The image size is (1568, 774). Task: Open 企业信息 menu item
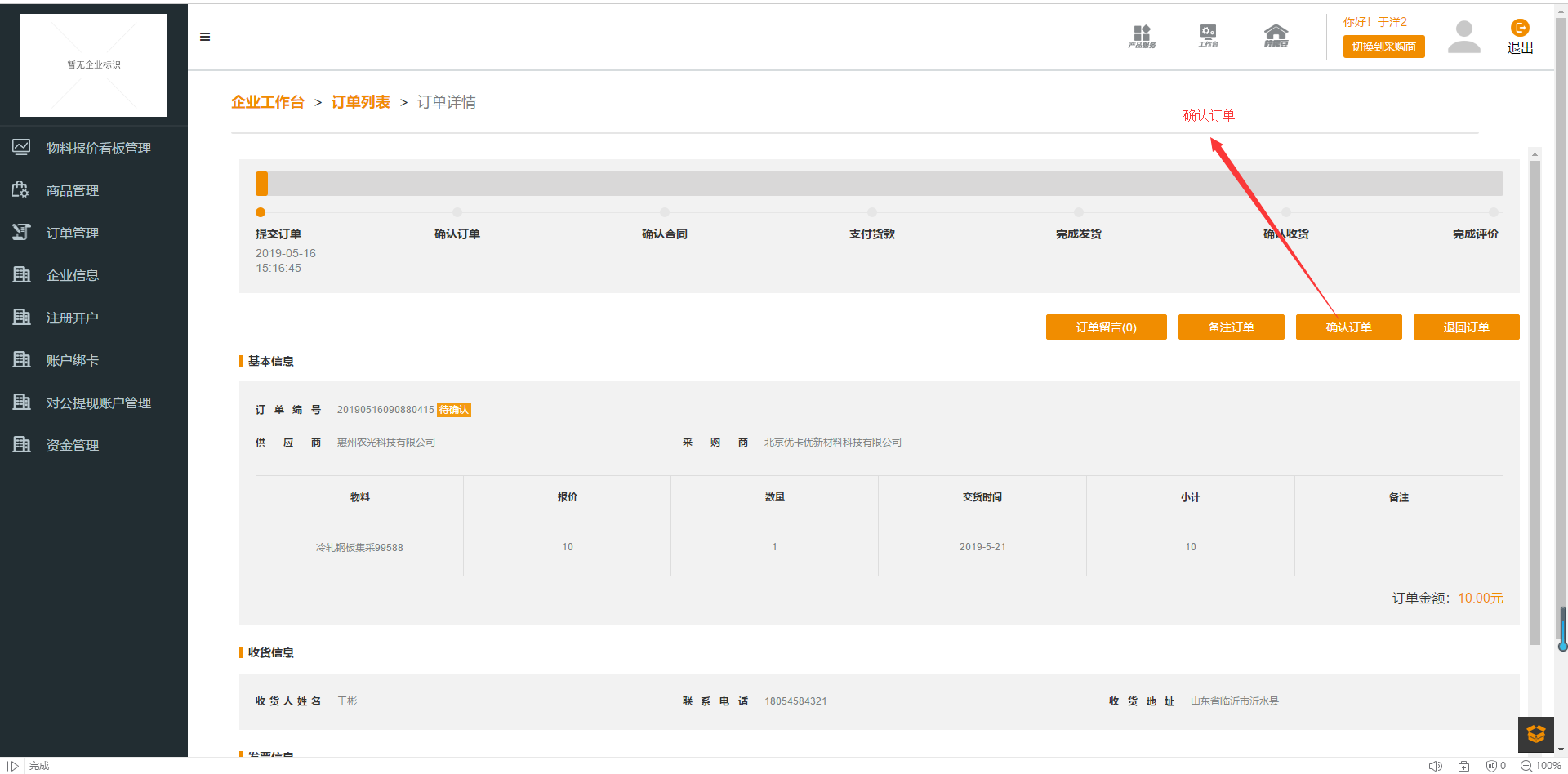(73, 275)
